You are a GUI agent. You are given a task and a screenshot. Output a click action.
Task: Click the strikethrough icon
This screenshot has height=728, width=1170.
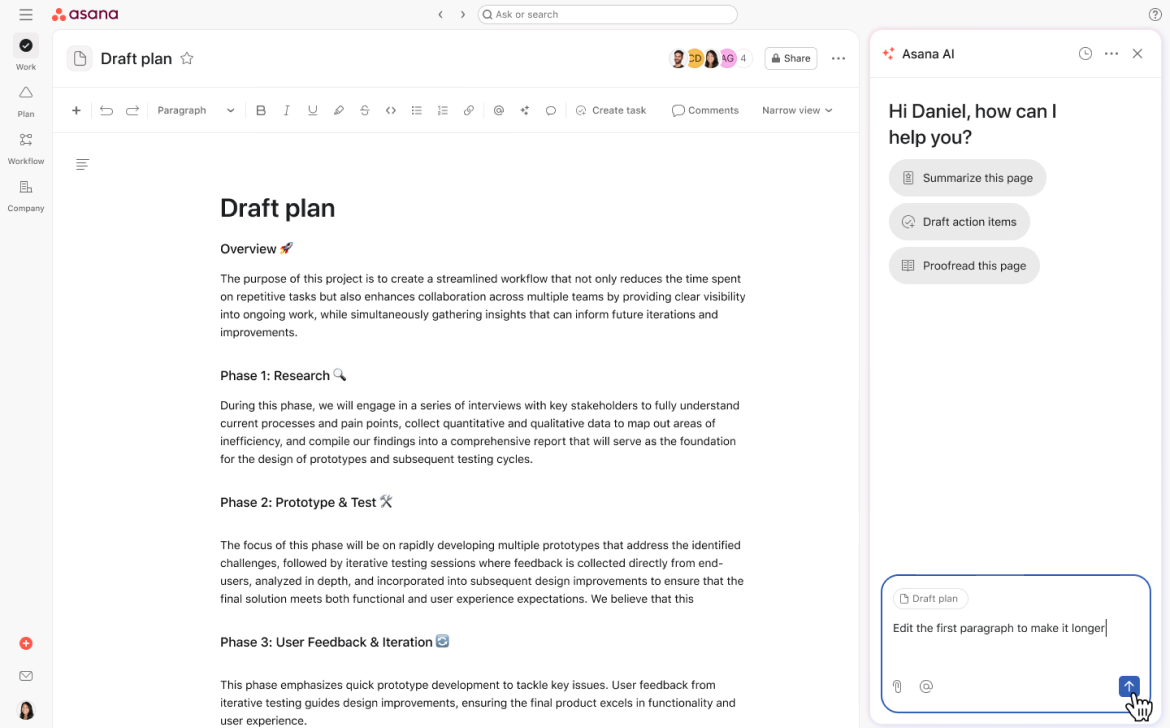(x=364, y=110)
